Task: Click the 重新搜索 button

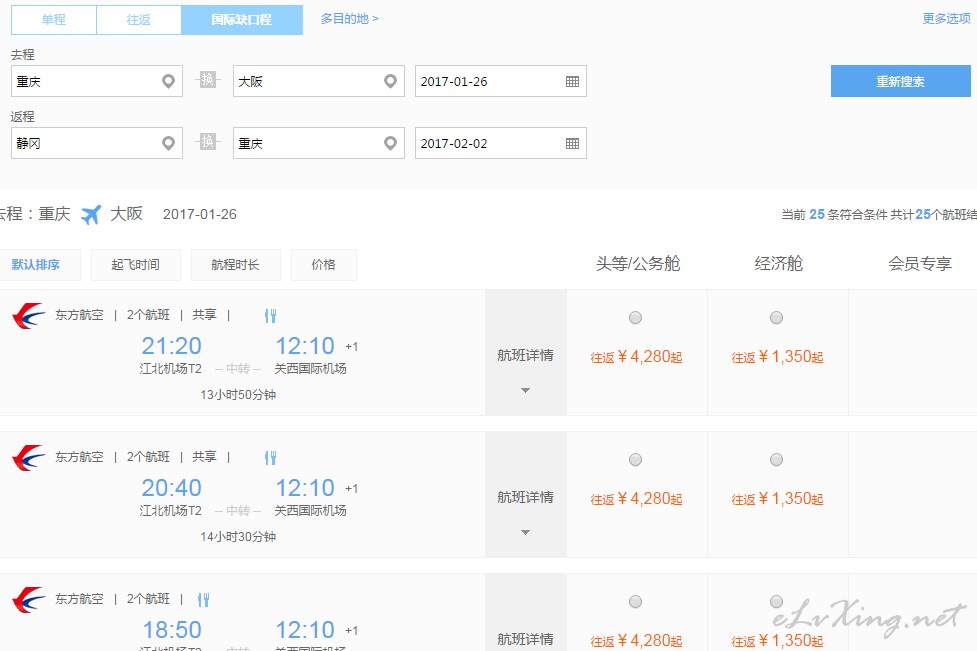Action: coord(900,81)
